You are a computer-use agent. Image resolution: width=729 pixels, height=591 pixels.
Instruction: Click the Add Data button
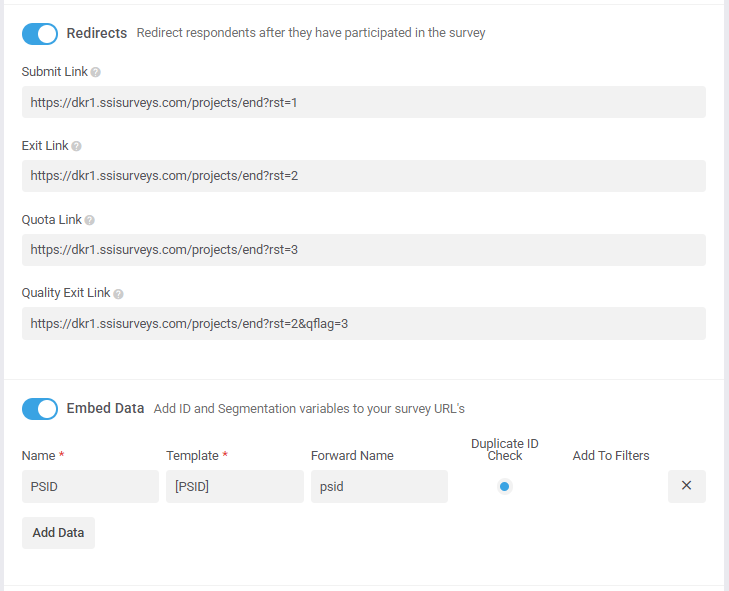pyautogui.click(x=58, y=533)
